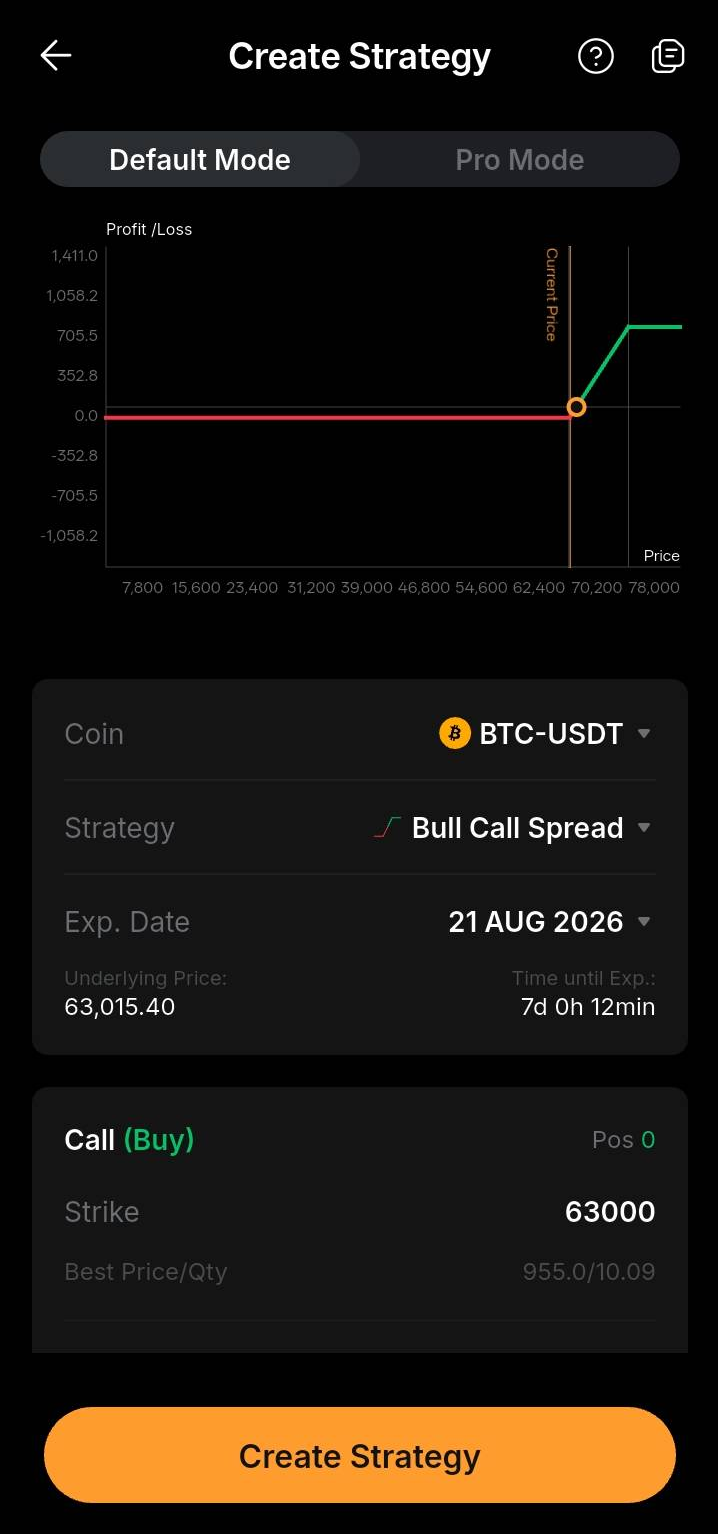
Task: Select the orange current price marker circle
Action: [x=576, y=407]
